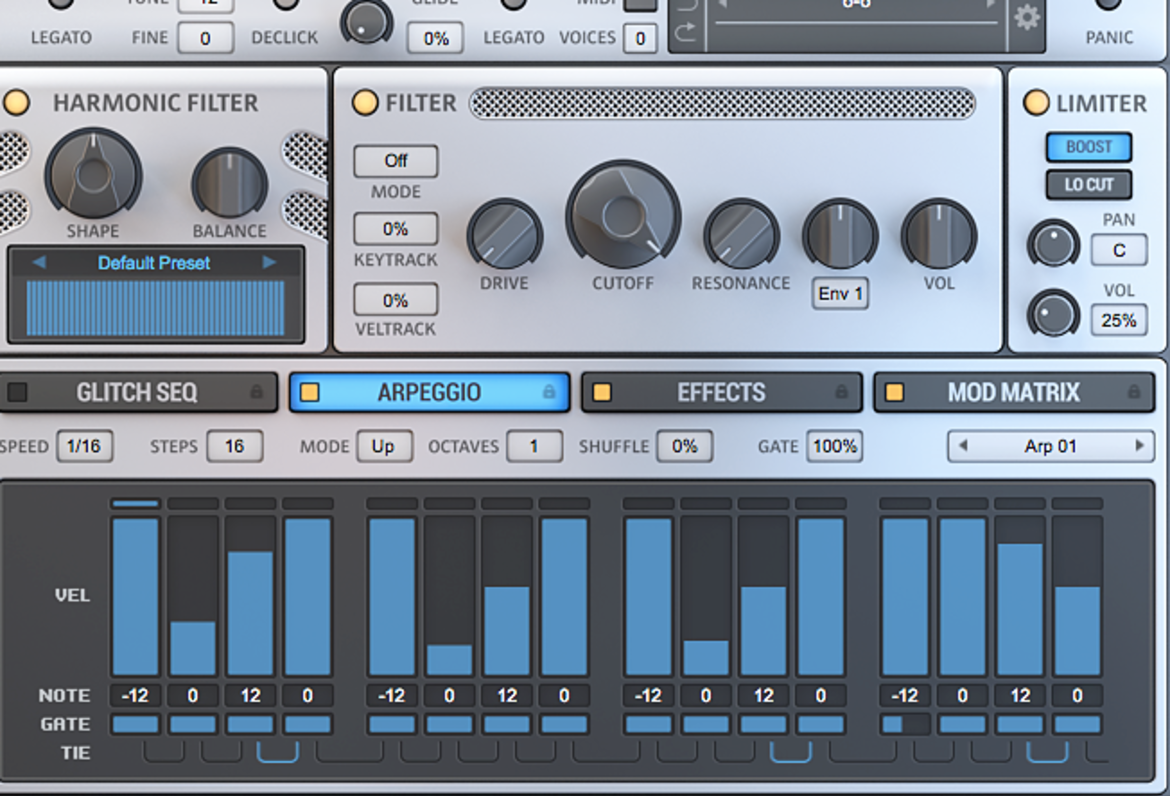The width and height of the screenshot is (1170, 796).
Task: Select next harmonic filter preset arrow
Action: pos(269,262)
